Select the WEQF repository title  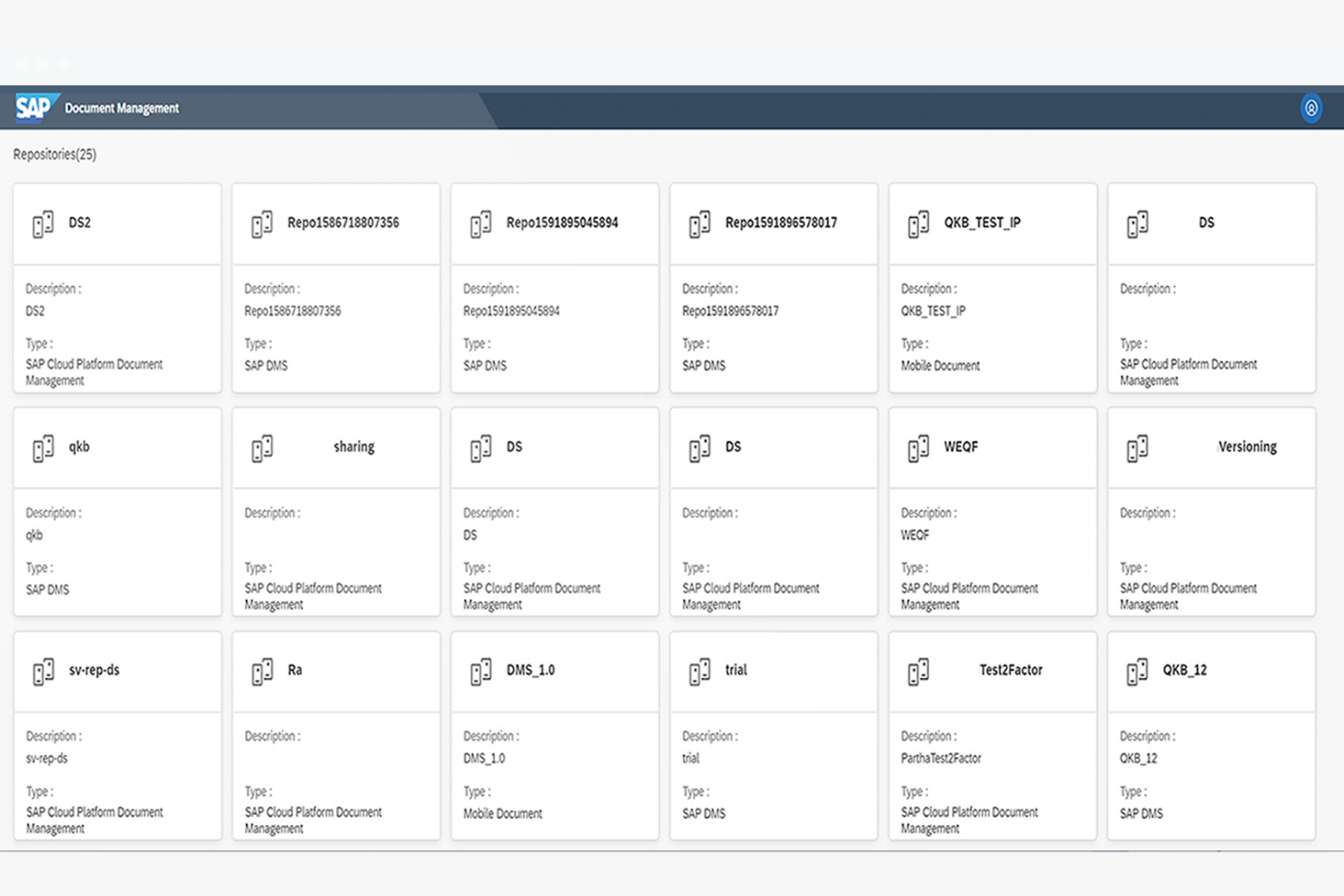tap(961, 447)
